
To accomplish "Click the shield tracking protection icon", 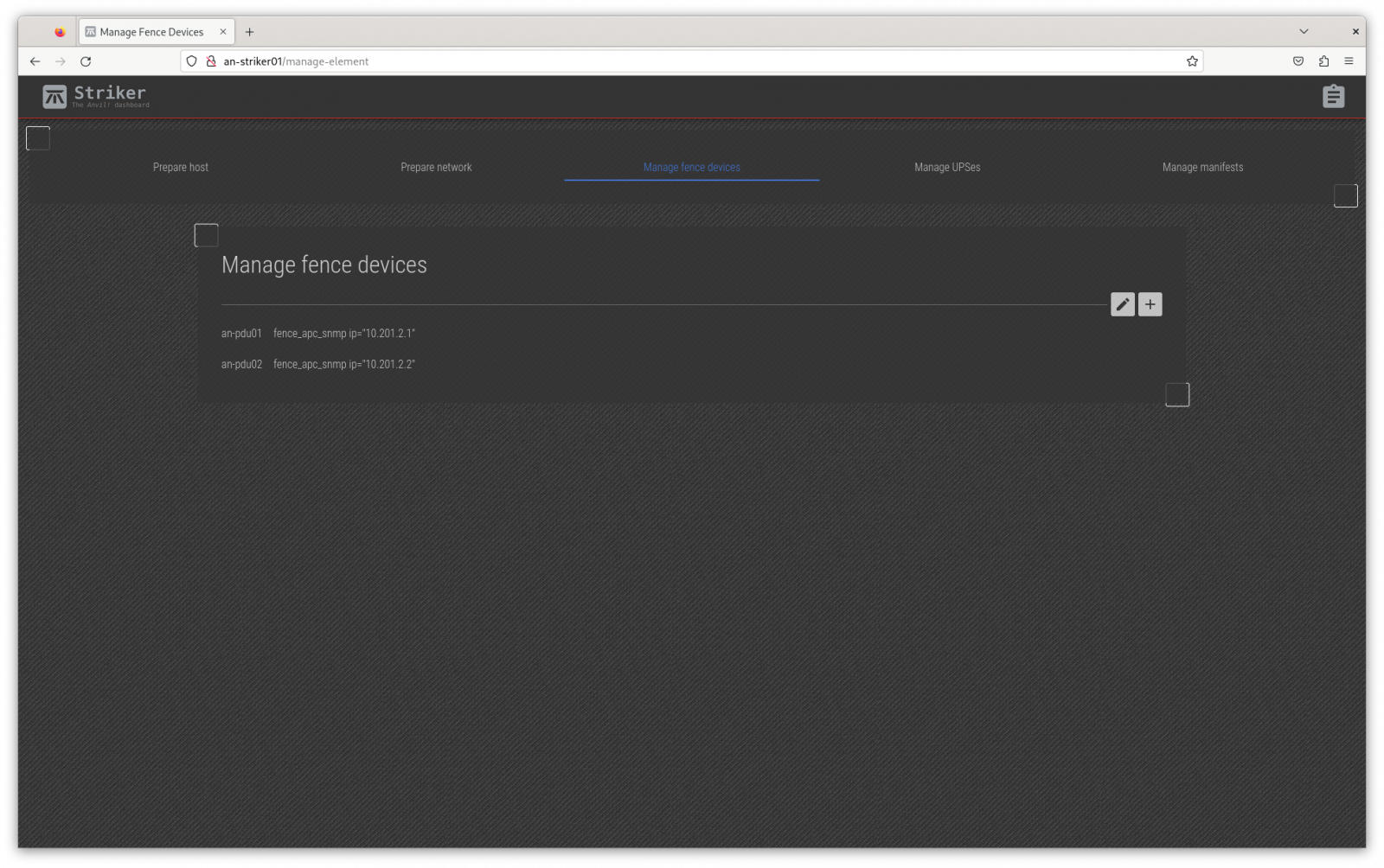I will click(192, 61).
